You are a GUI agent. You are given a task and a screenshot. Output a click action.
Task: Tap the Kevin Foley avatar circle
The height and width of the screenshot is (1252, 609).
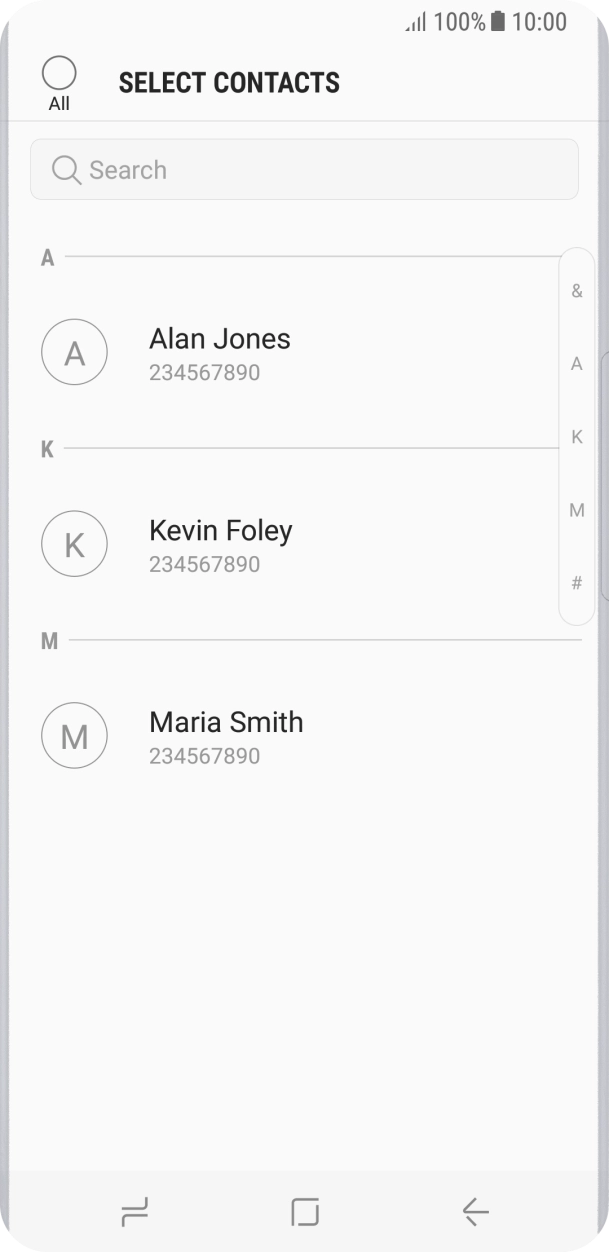[x=74, y=544]
